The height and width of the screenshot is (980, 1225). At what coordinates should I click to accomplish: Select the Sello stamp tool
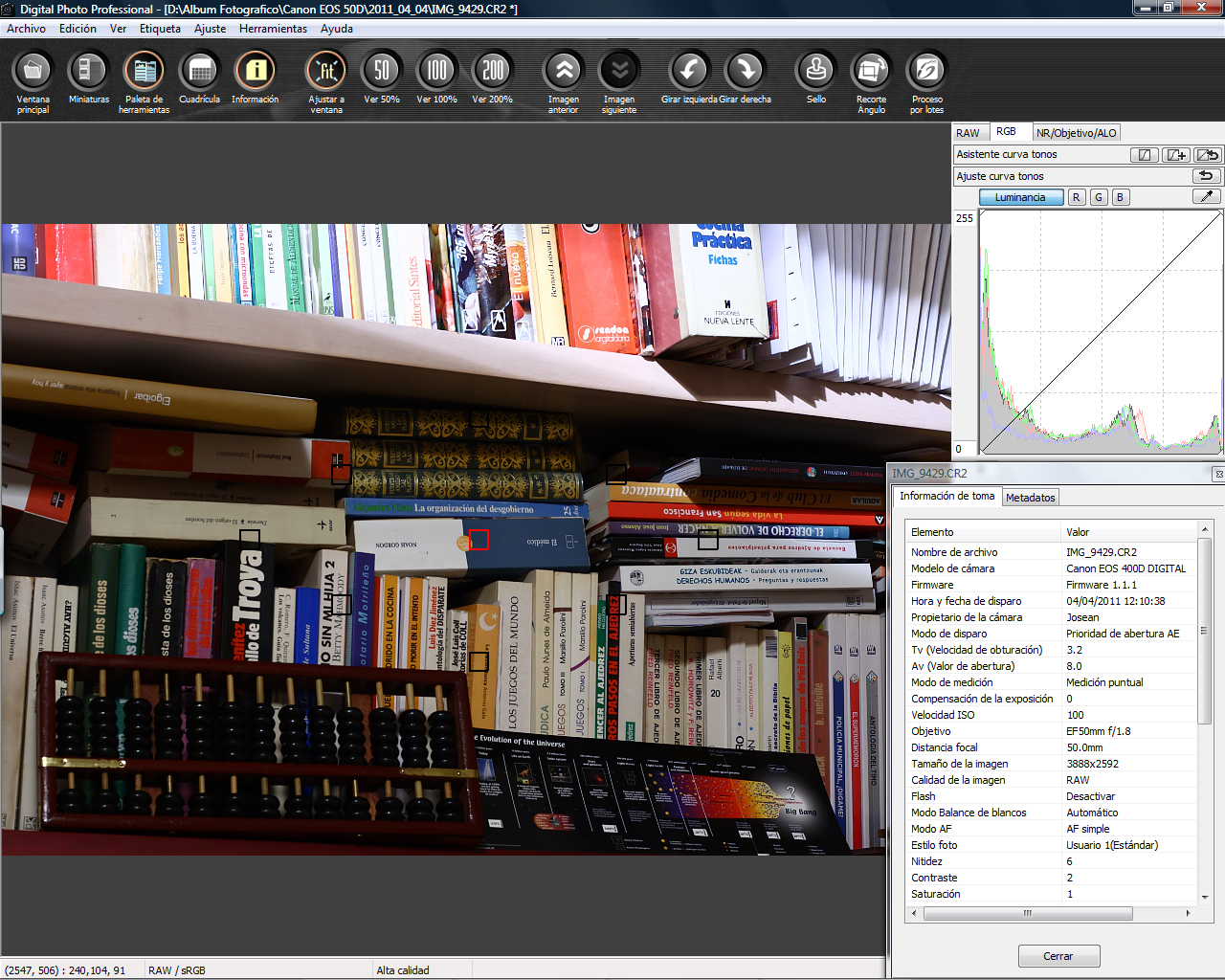pyautogui.click(x=816, y=72)
